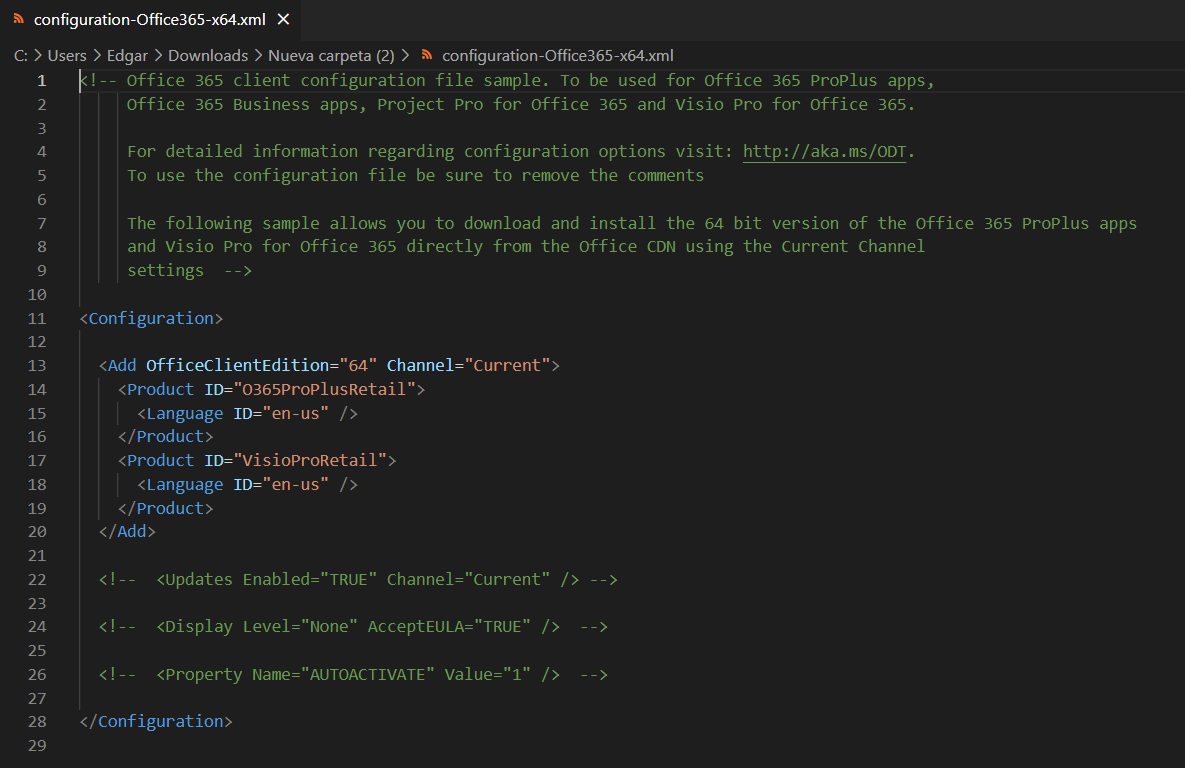The width and height of the screenshot is (1185, 768).
Task: Close the configuration-Office365-x64.xml tab
Action: pyautogui.click(x=284, y=20)
